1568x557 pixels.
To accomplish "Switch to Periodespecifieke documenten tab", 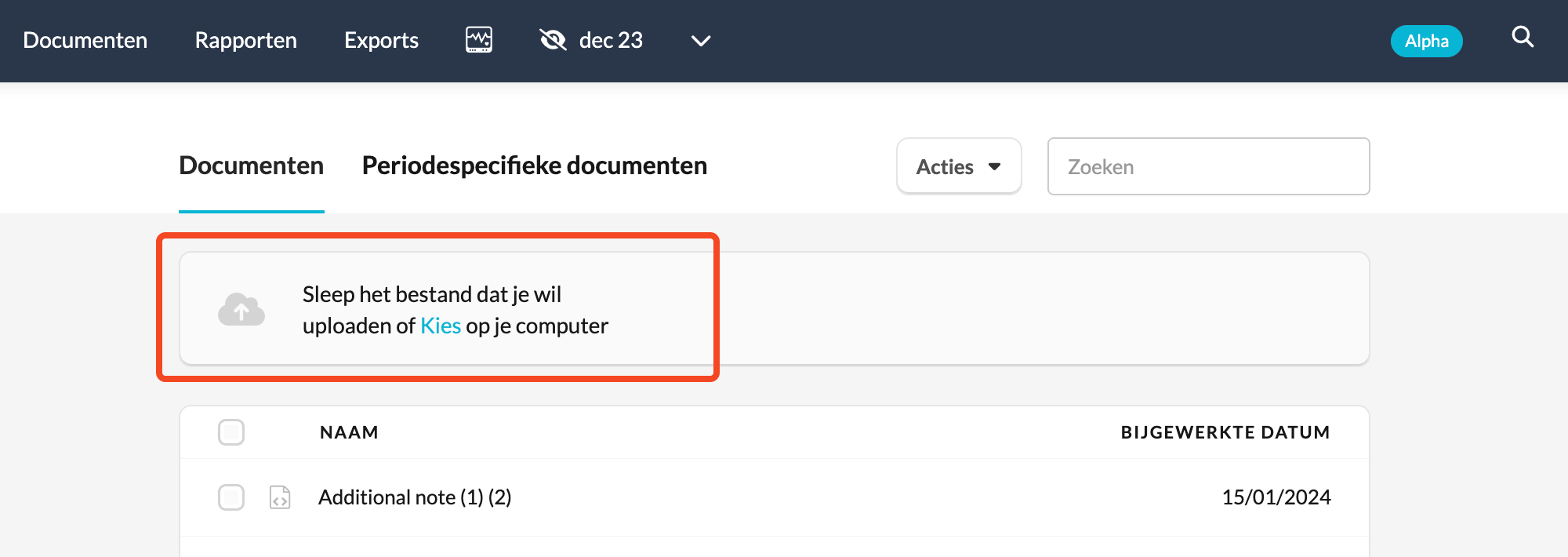I will tap(535, 166).
